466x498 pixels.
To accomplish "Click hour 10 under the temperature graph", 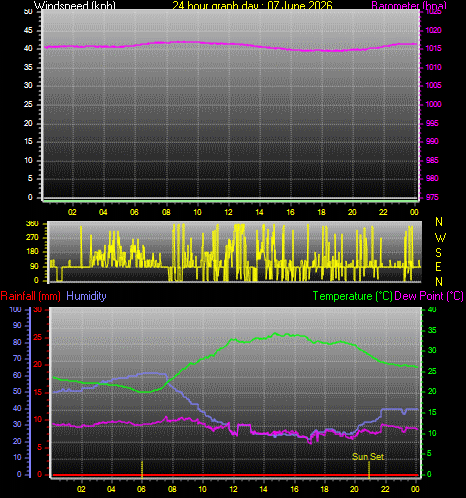I will pos(202,489).
